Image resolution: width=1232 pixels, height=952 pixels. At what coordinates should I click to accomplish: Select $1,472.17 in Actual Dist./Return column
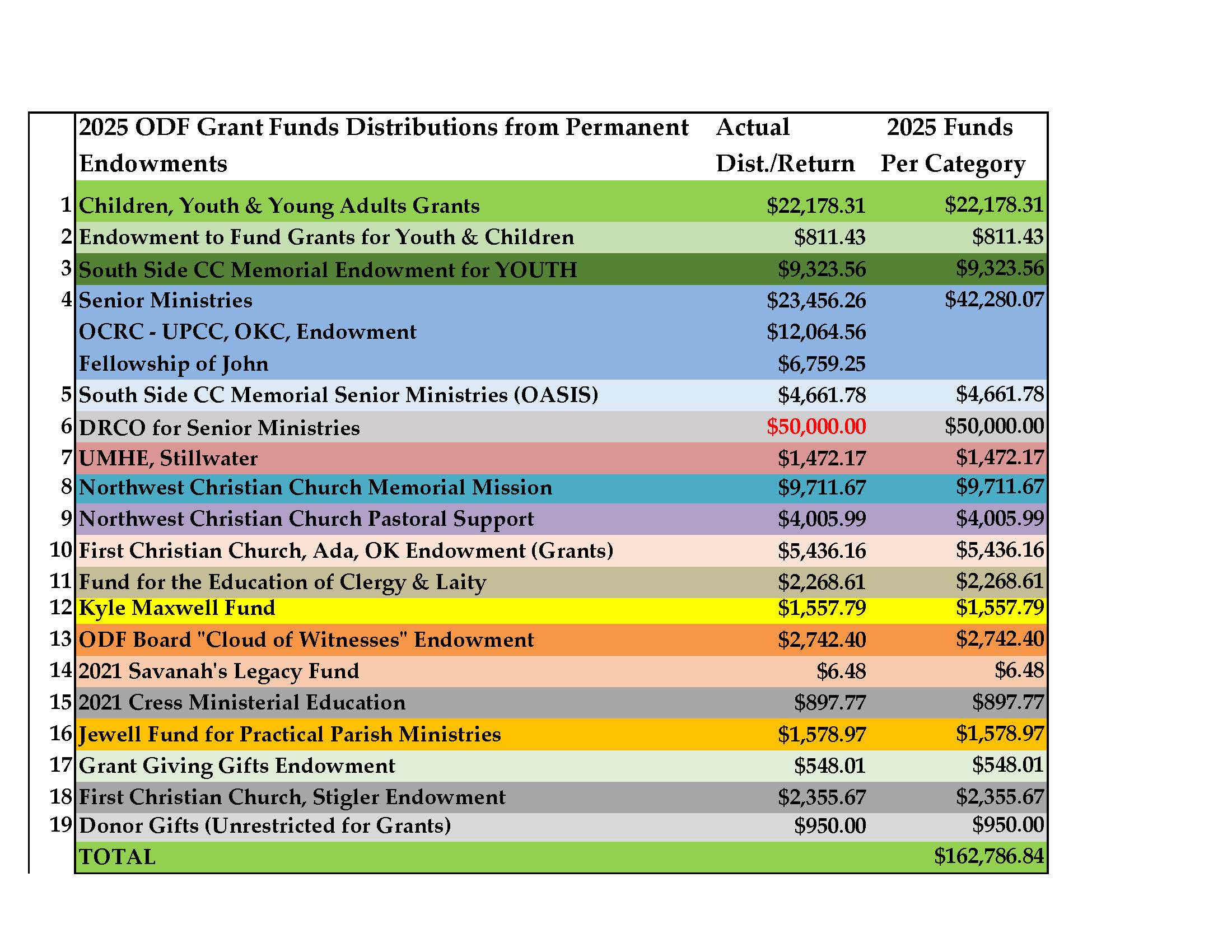(822, 459)
